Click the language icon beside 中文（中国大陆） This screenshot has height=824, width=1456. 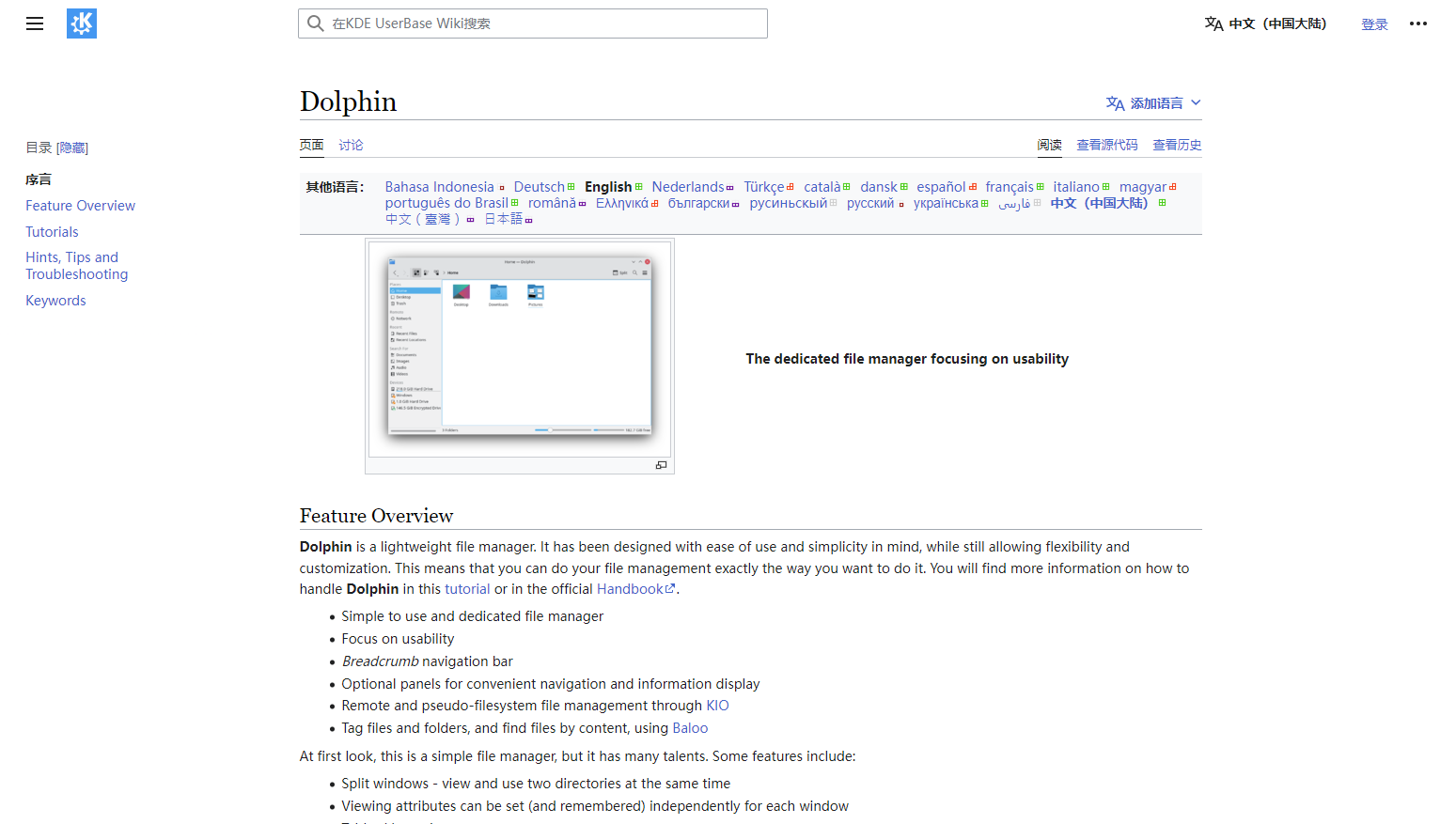click(x=1213, y=23)
